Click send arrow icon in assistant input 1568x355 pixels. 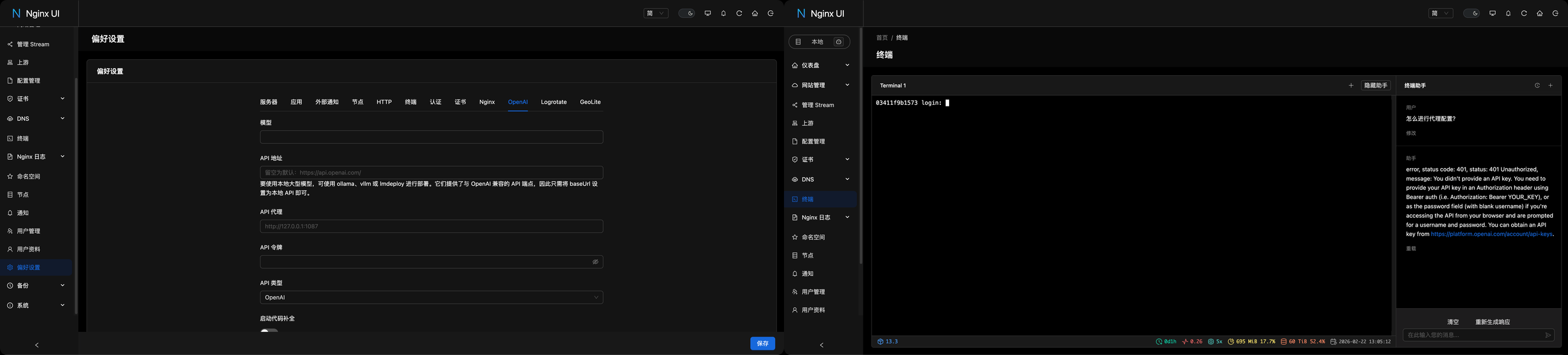pyautogui.click(x=1548, y=335)
